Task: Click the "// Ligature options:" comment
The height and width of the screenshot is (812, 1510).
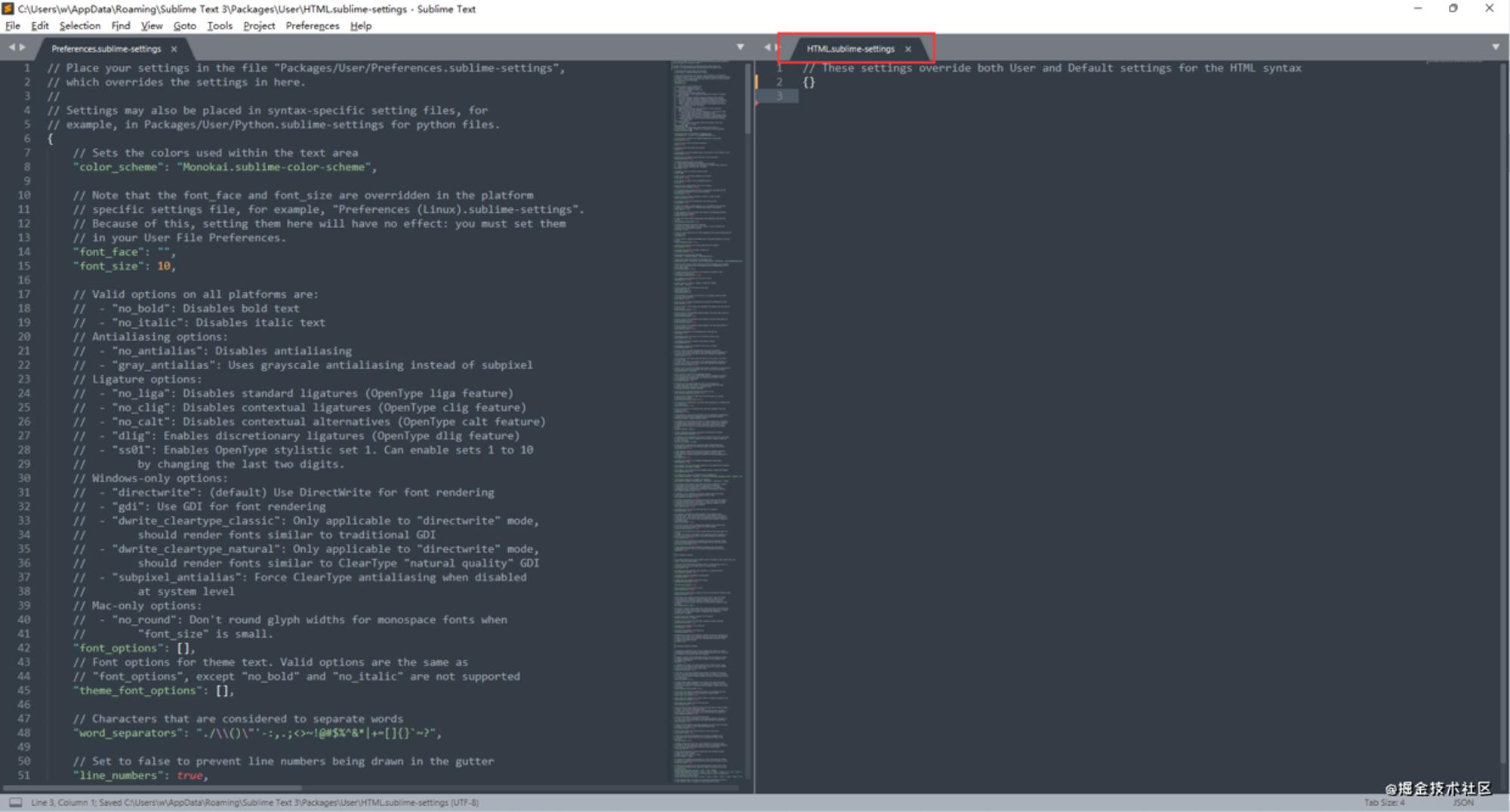Action: tap(137, 380)
